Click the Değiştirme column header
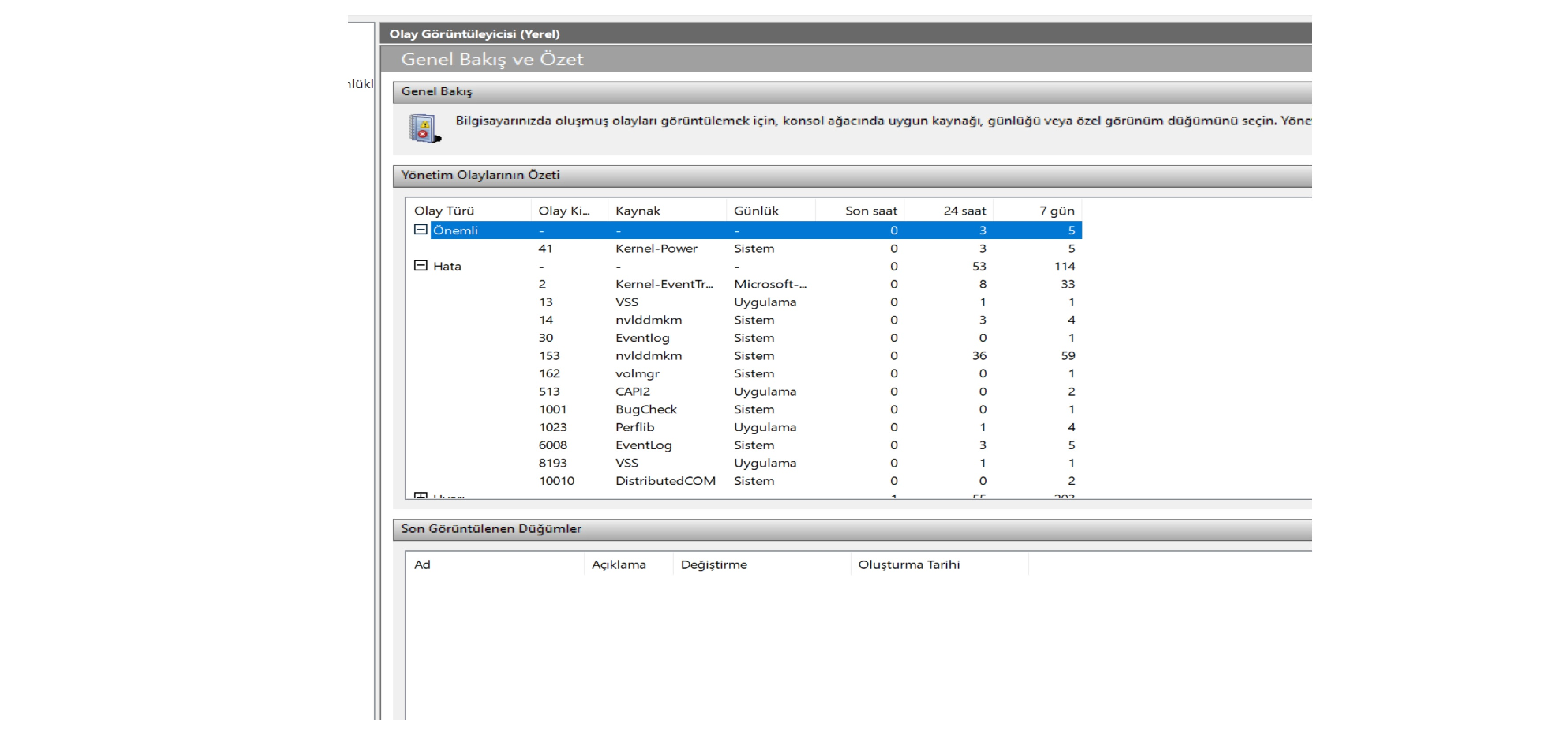This screenshot has width=1568, height=750. (x=762, y=565)
